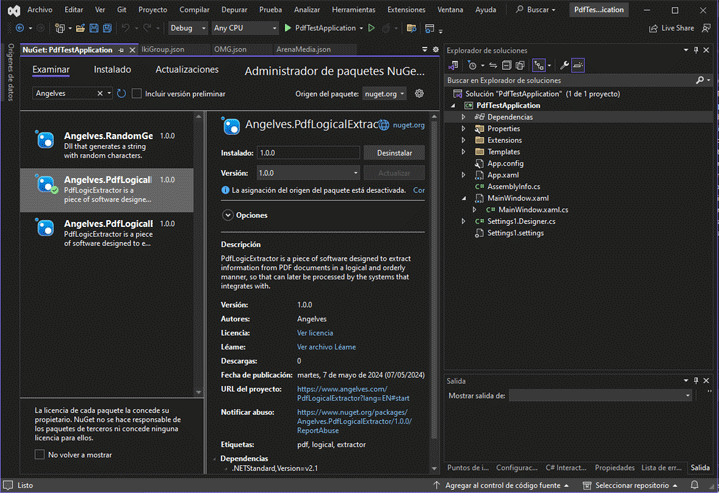Open the Lista de errores panel tab

point(661,467)
